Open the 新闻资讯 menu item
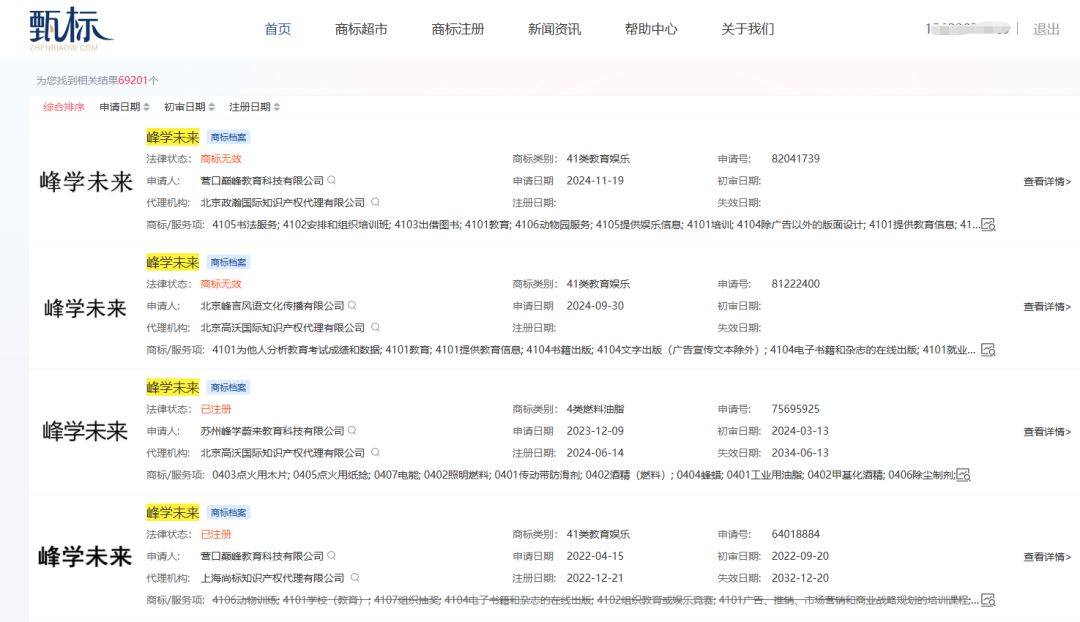The width and height of the screenshot is (1080, 622). click(x=554, y=29)
